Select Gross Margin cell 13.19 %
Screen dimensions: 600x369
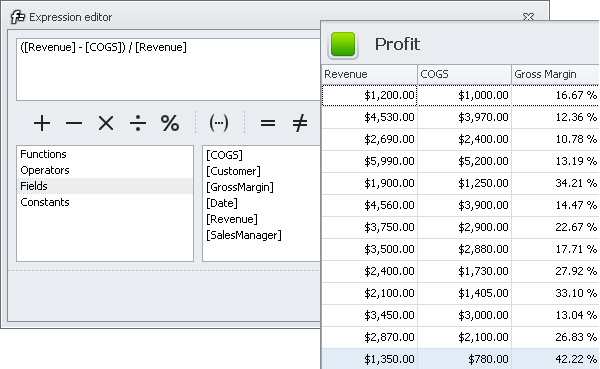(555, 161)
